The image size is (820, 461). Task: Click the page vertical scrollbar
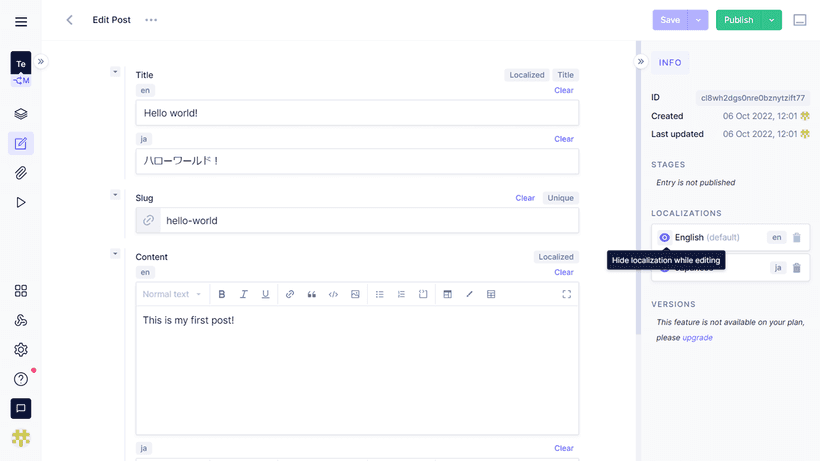click(x=638, y=188)
